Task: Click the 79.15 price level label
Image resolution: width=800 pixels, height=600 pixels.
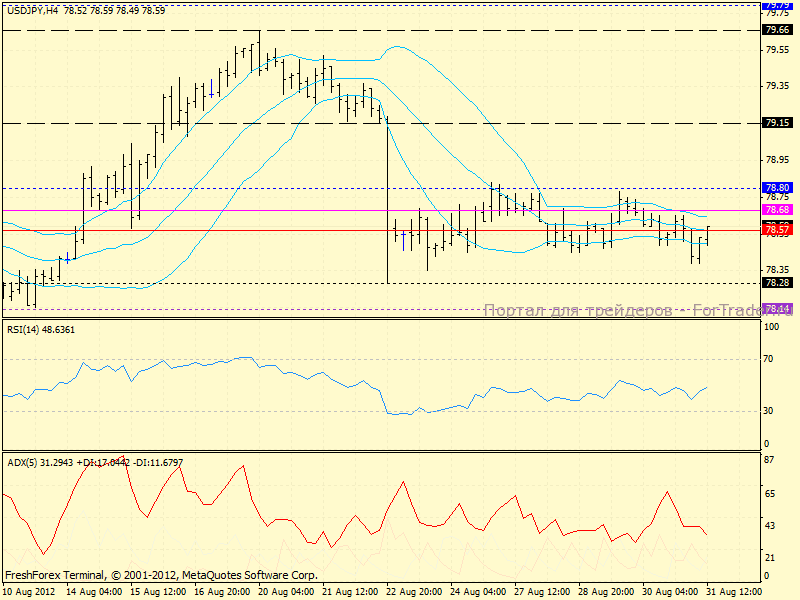Action: tap(777, 123)
